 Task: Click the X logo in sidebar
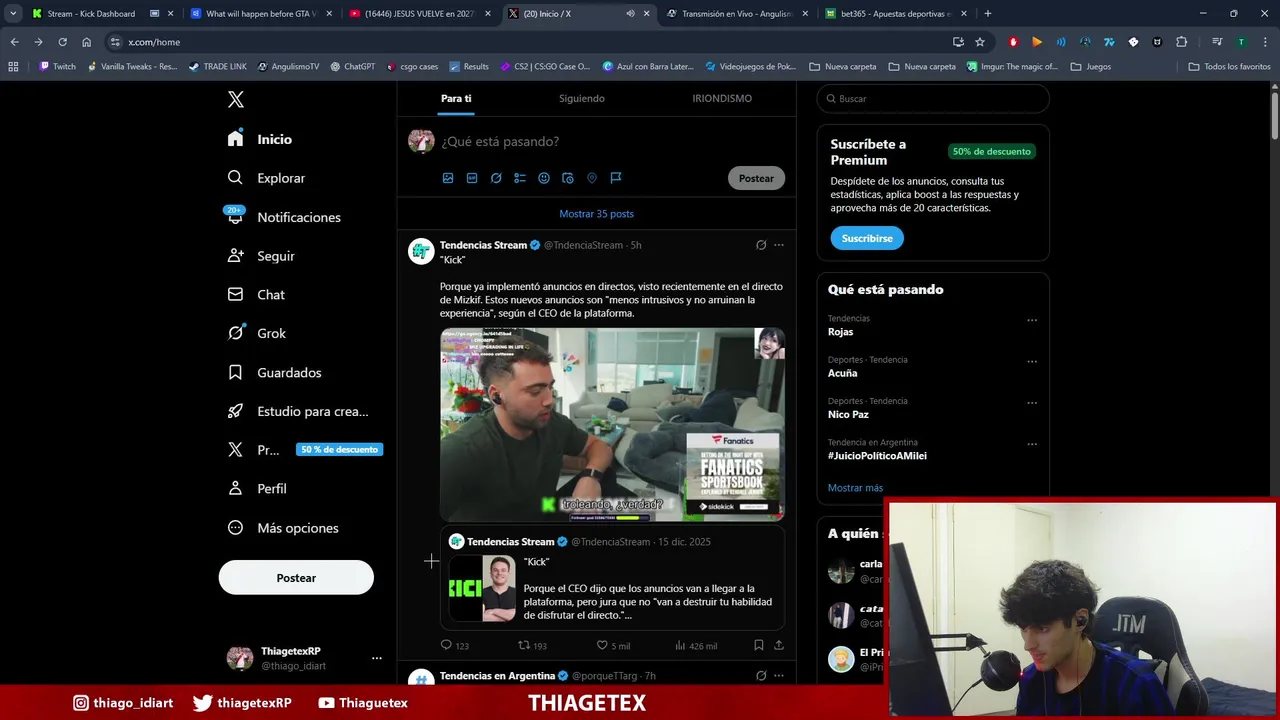click(235, 99)
